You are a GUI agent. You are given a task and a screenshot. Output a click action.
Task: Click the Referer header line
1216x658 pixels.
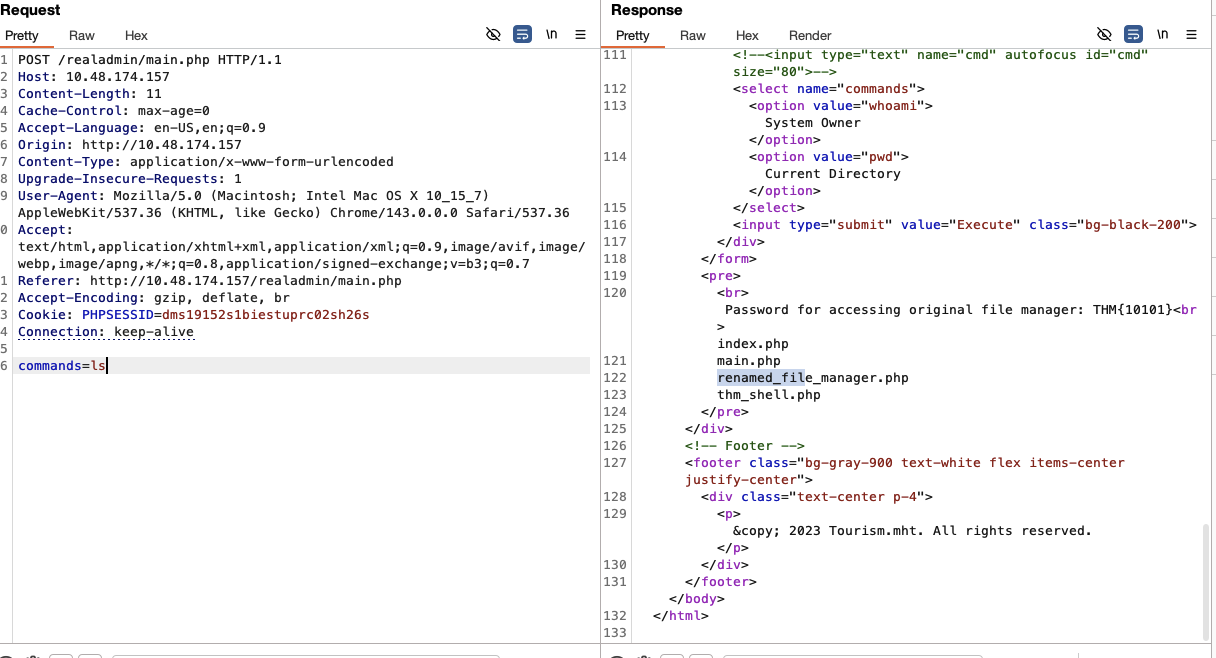pos(210,281)
